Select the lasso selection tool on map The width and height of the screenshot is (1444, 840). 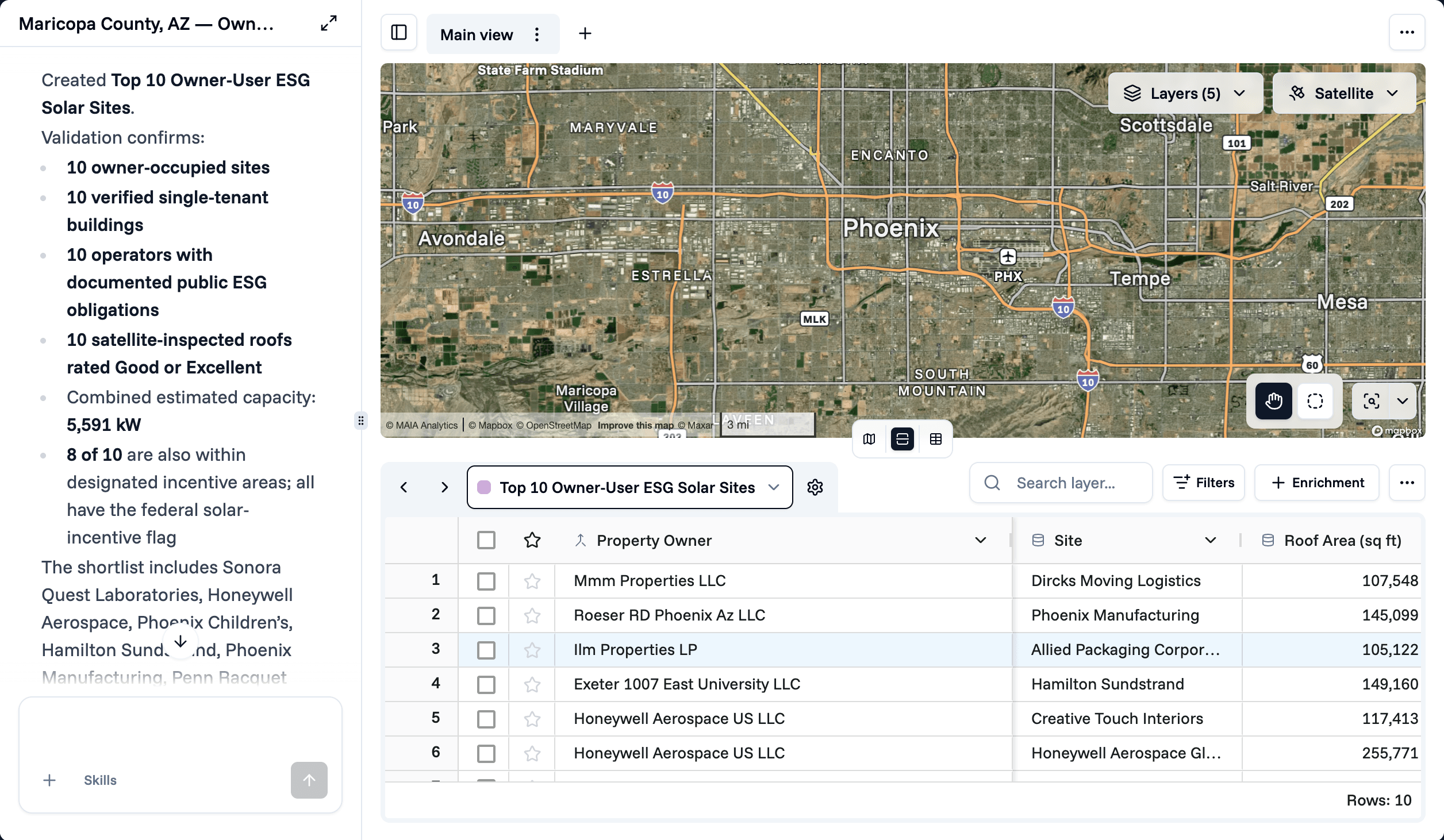(x=1315, y=401)
